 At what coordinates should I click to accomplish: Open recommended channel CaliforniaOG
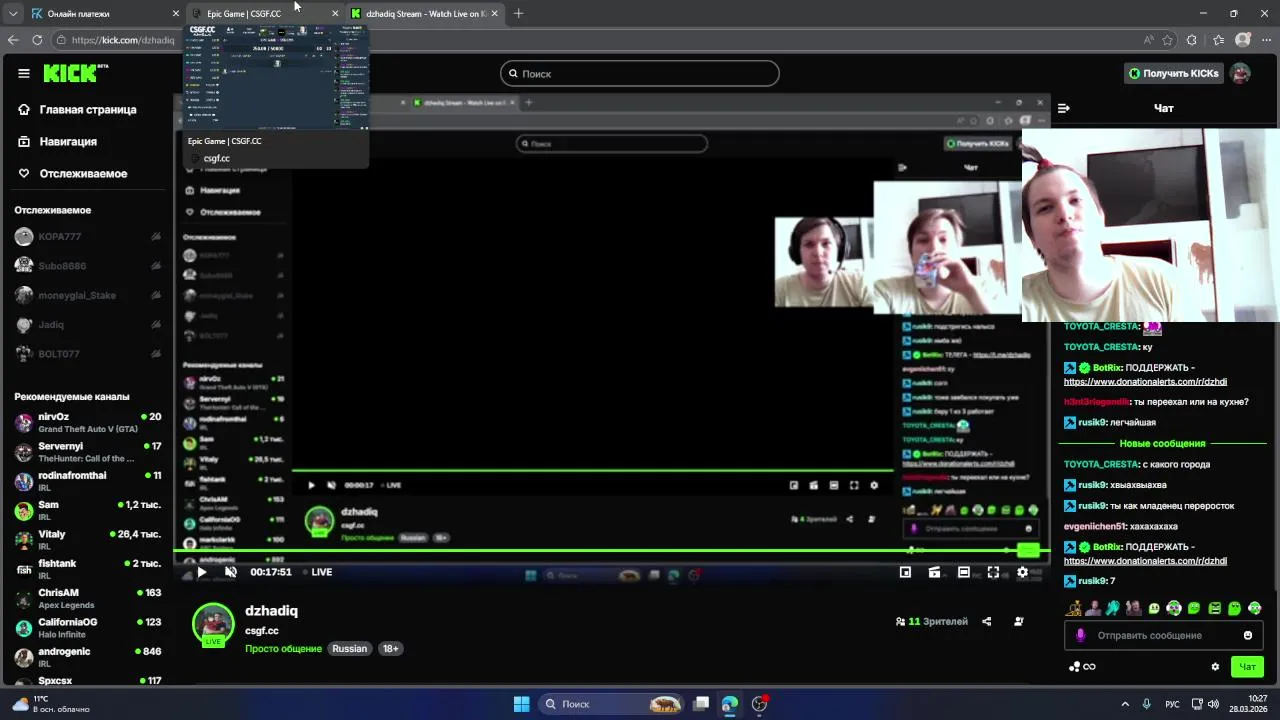point(88,628)
